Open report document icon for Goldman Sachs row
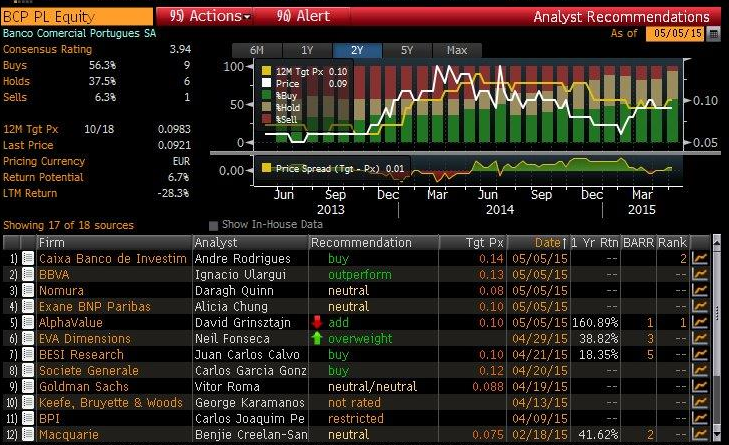This screenshot has height=445, width=729. click(x=28, y=386)
